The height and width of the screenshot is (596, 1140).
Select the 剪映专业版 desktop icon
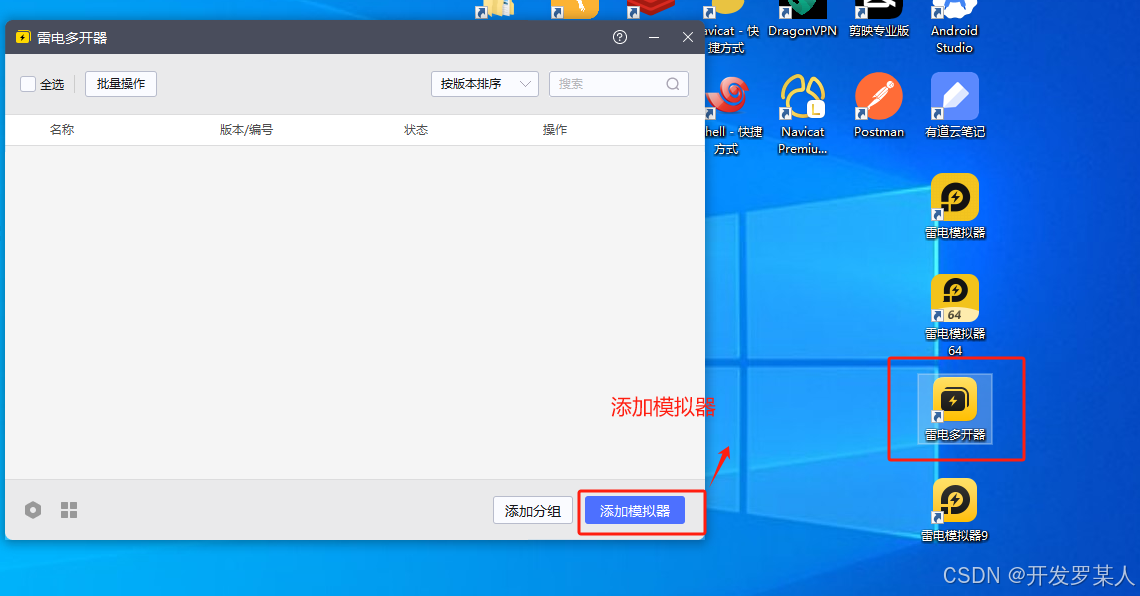tap(879, 20)
